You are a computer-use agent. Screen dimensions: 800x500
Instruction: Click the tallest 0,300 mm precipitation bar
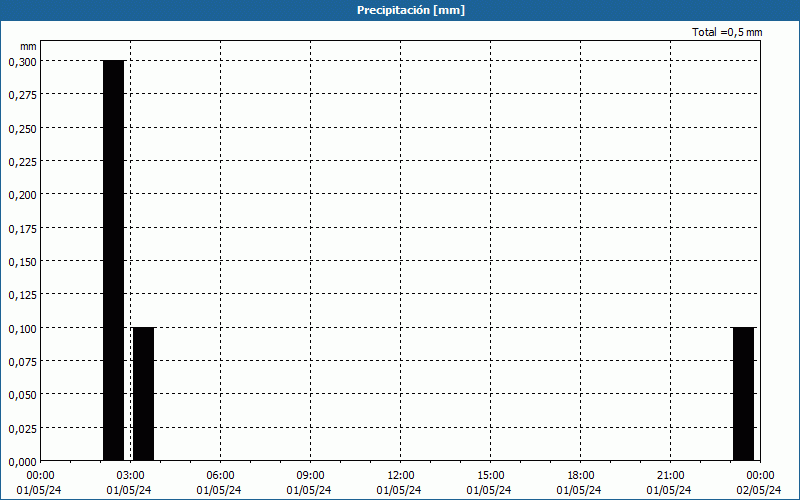[x=113, y=260]
